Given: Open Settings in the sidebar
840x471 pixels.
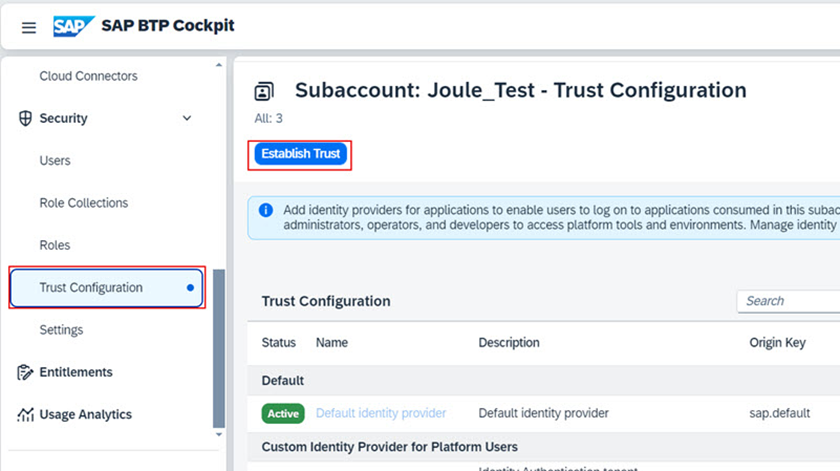Looking at the screenshot, I should tap(61, 330).
